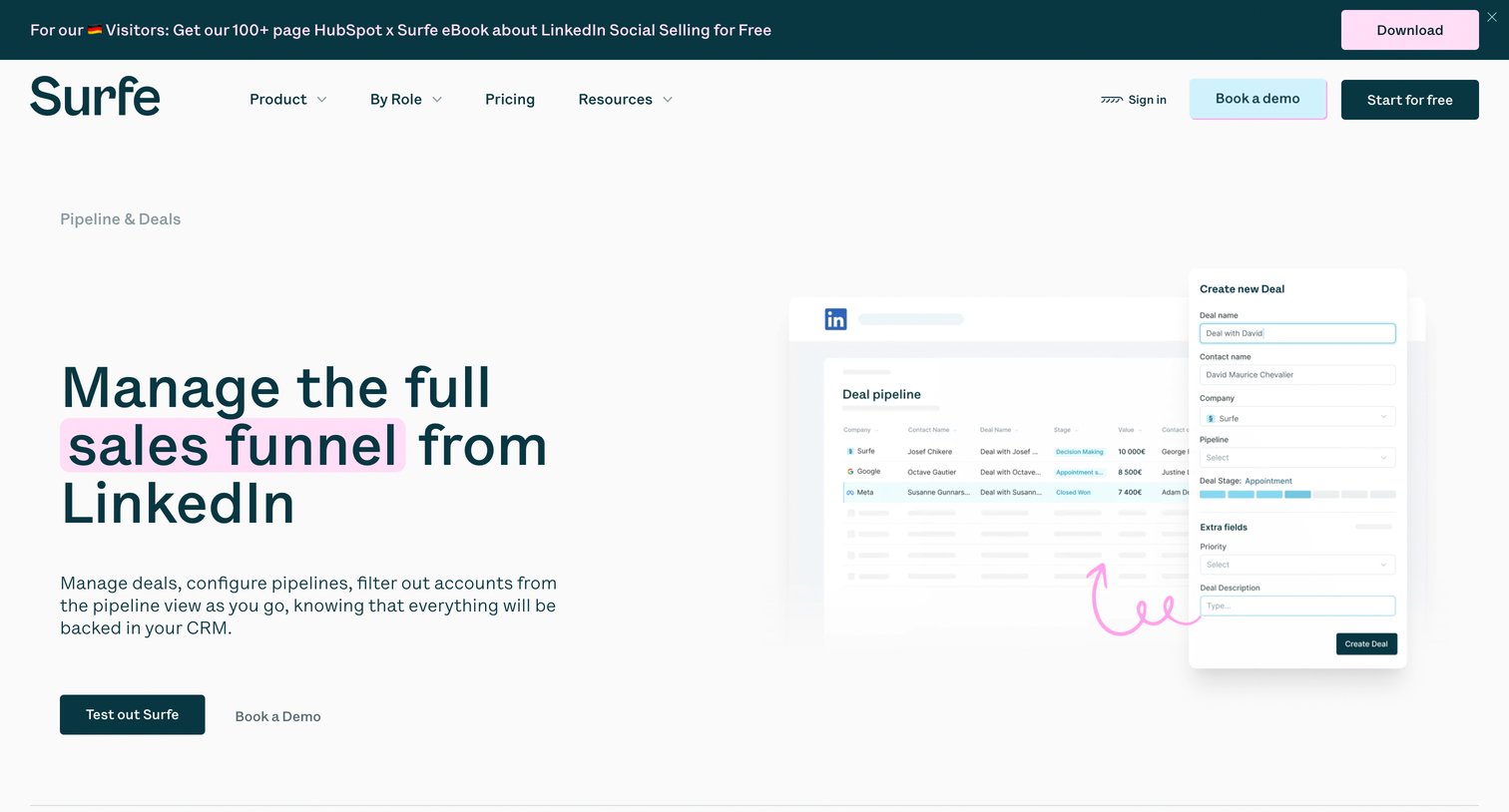Click the 'Closed Won' stage tag
Image resolution: width=1509 pixels, height=812 pixels.
coord(1073,493)
